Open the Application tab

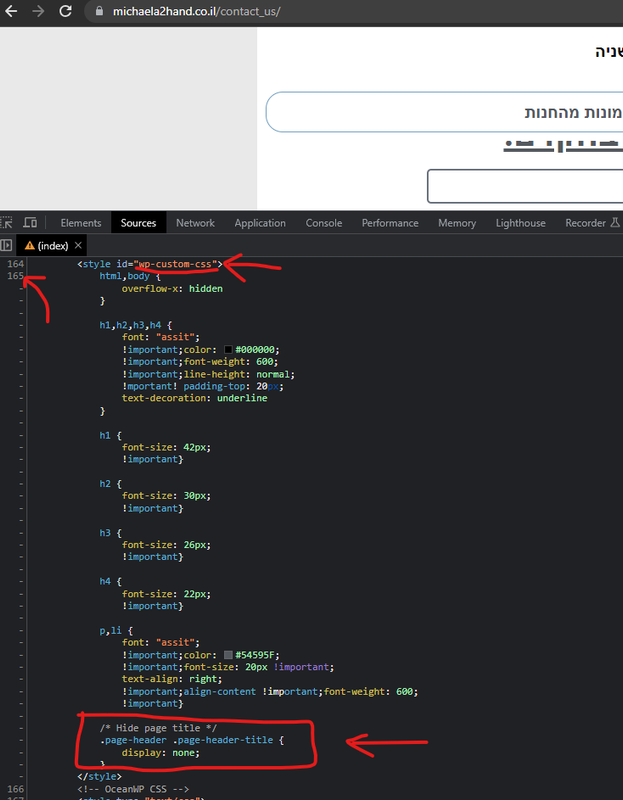tap(260, 223)
